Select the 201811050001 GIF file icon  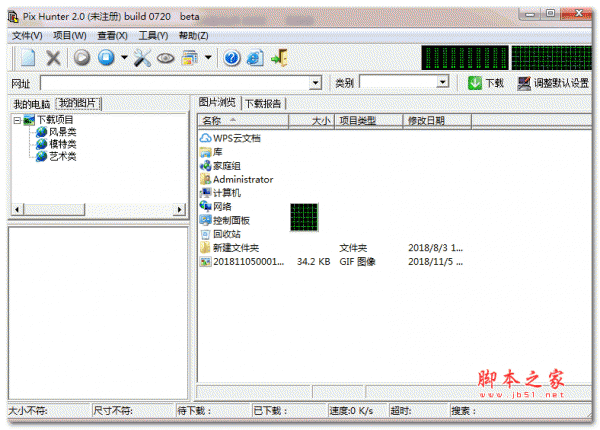coord(205,262)
